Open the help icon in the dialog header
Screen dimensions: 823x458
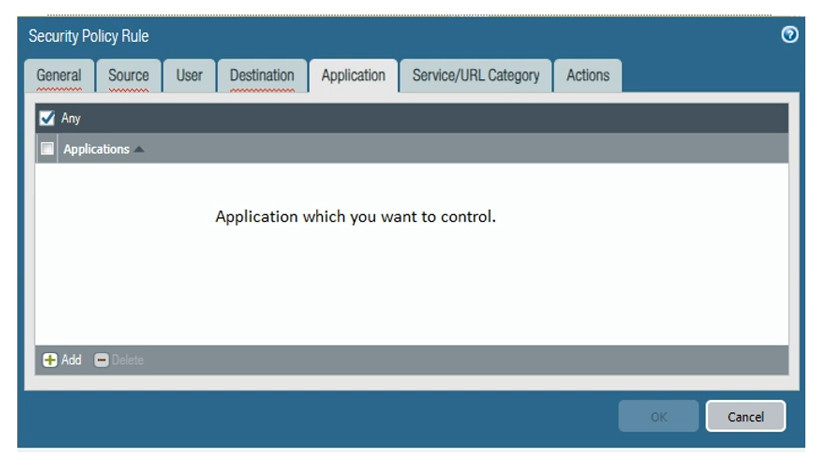(x=789, y=35)
